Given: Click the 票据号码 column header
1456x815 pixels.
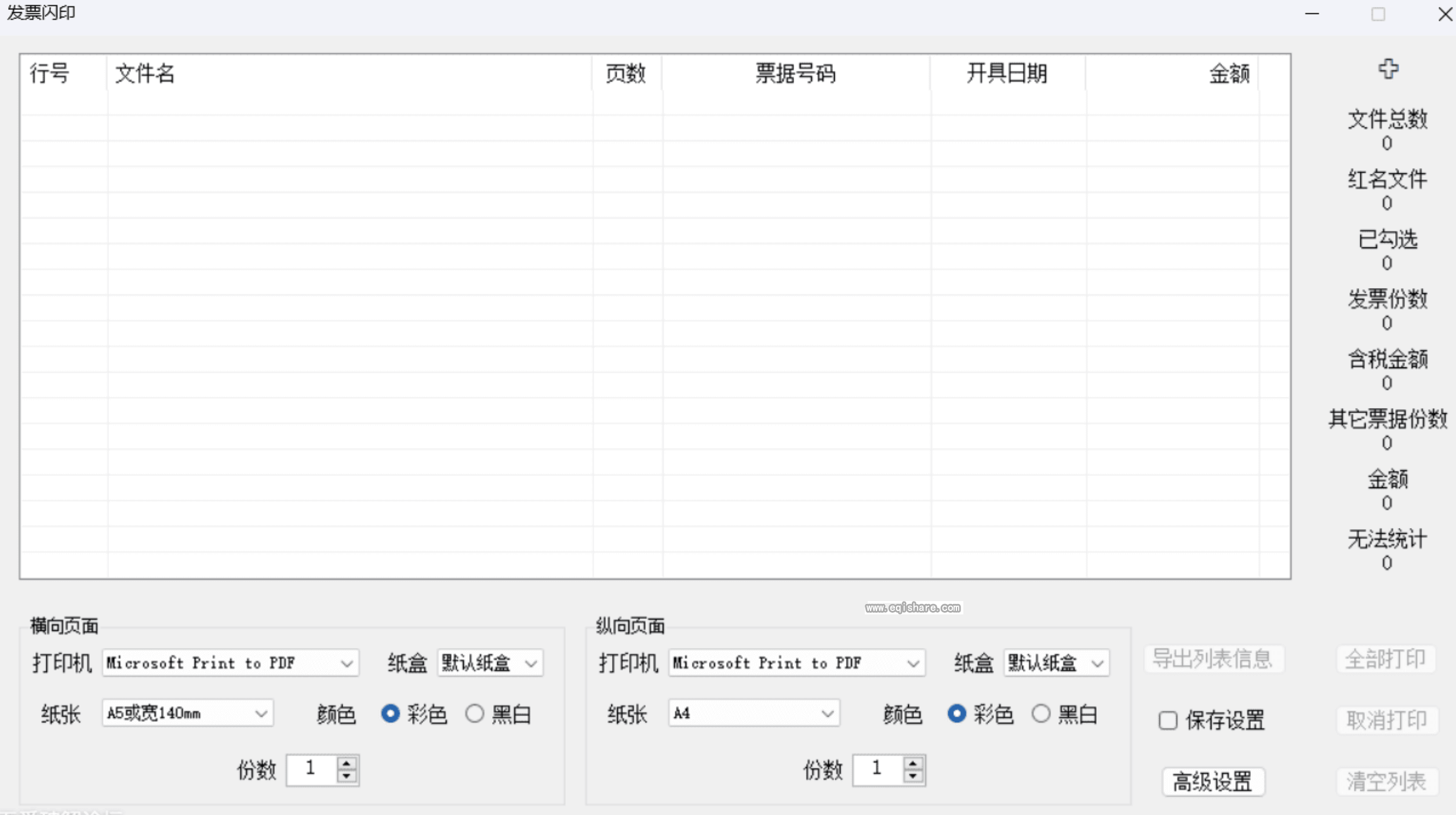Looking at the screenshot, I should tap(795, 74).
